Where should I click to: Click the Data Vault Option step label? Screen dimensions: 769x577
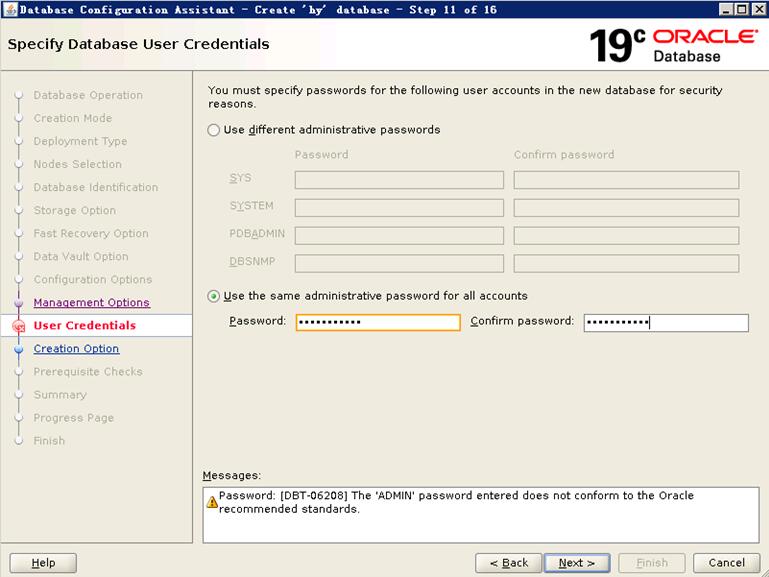[x=81, y=256]
